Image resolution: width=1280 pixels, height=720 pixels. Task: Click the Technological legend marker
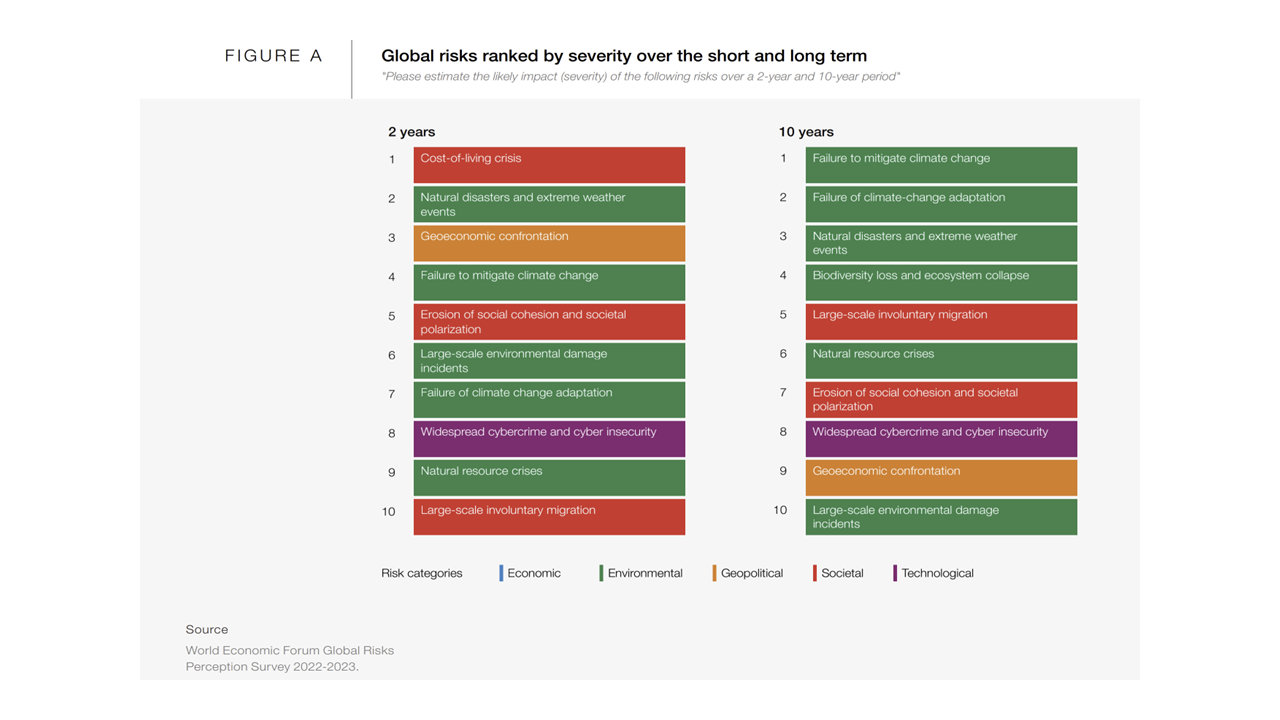(896, 572)
